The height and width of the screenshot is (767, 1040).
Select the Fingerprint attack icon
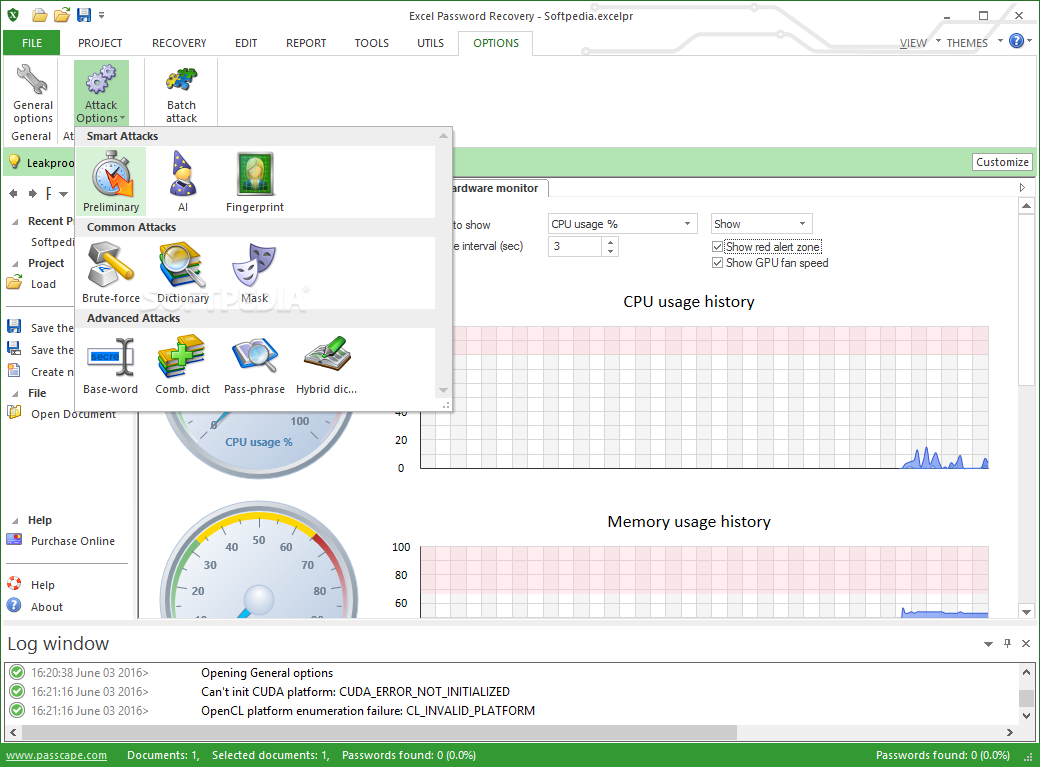255,174
